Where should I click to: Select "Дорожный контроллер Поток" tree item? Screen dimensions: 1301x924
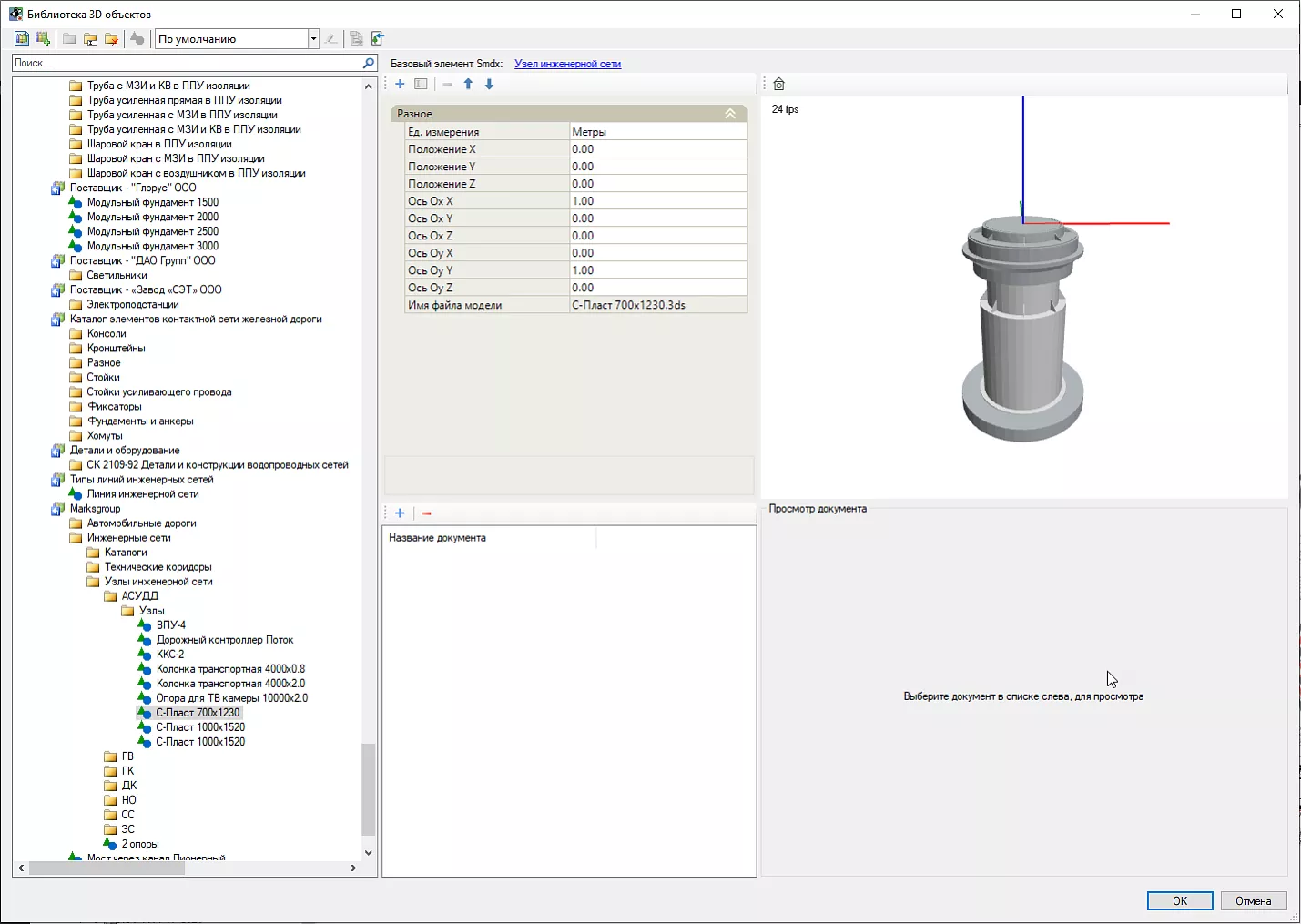224,640
